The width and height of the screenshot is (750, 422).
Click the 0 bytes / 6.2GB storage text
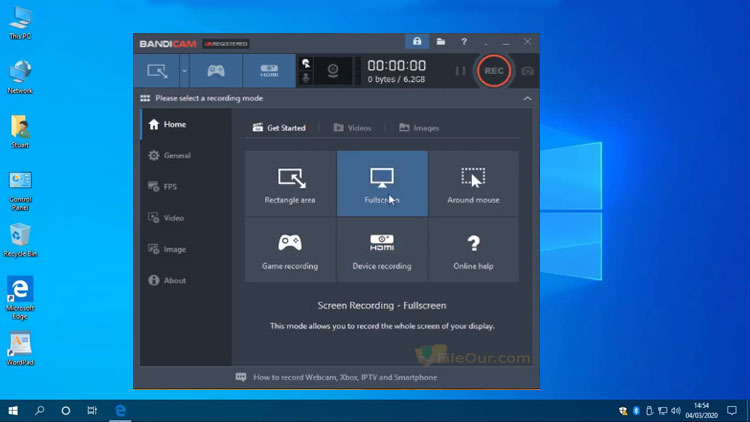396,79
